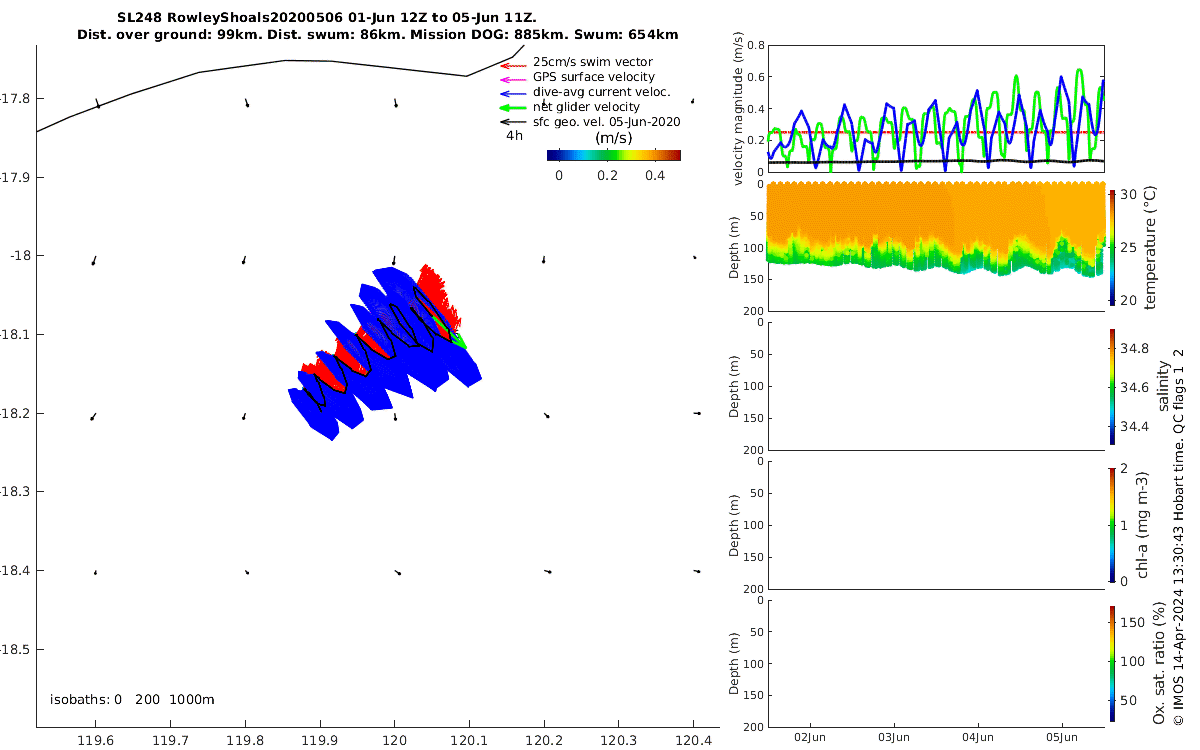Click the 'Dist. over ground: 99km' subtitle line

point(378,35)
